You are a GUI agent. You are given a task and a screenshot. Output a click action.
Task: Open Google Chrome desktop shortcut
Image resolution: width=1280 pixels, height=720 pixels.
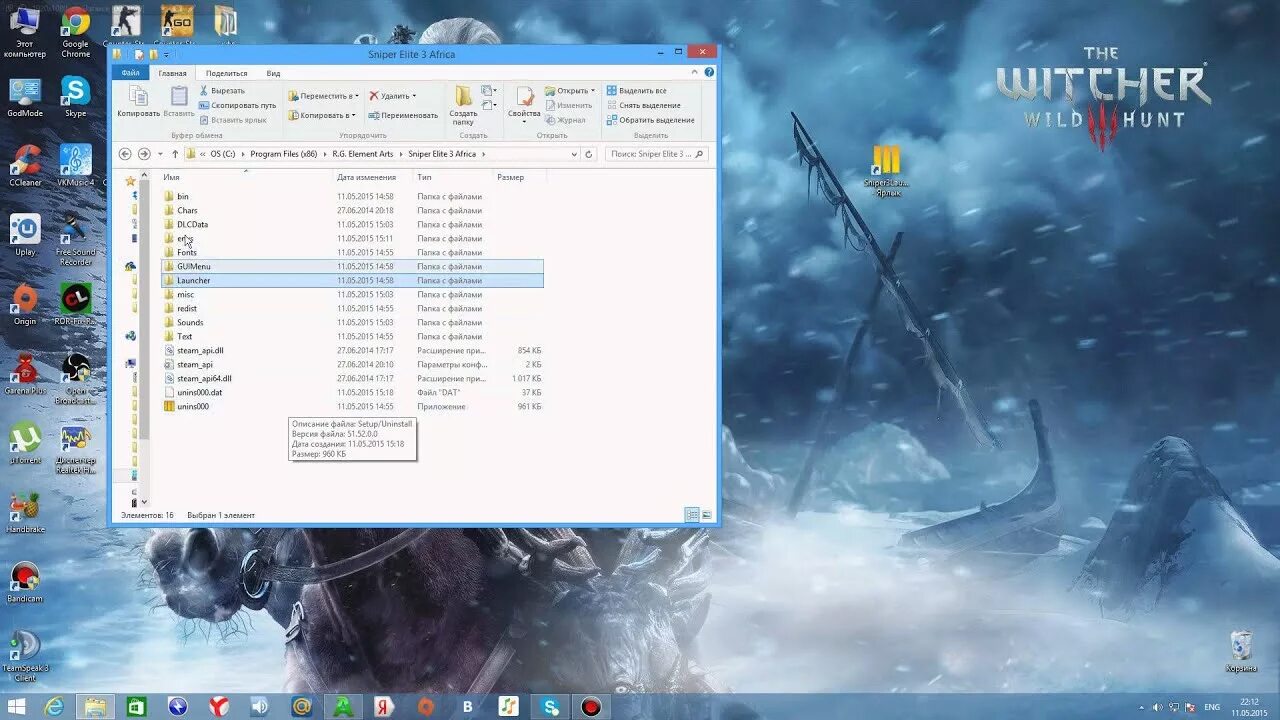point(75,33)
